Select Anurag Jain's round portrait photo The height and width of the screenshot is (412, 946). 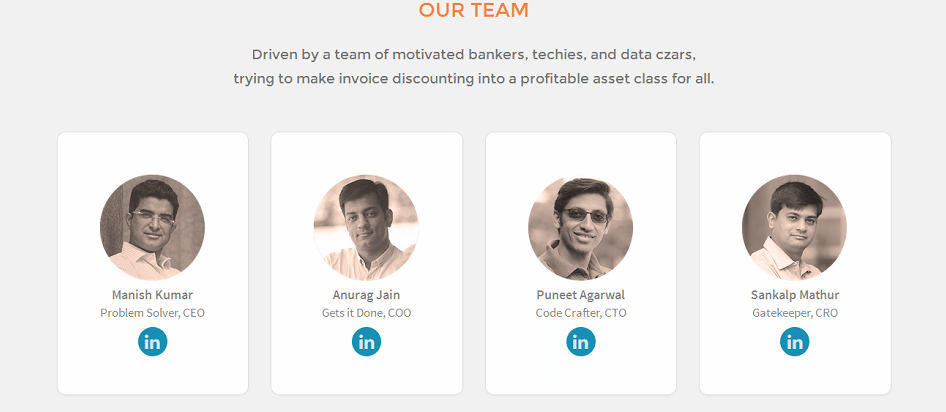click(366, 227)
